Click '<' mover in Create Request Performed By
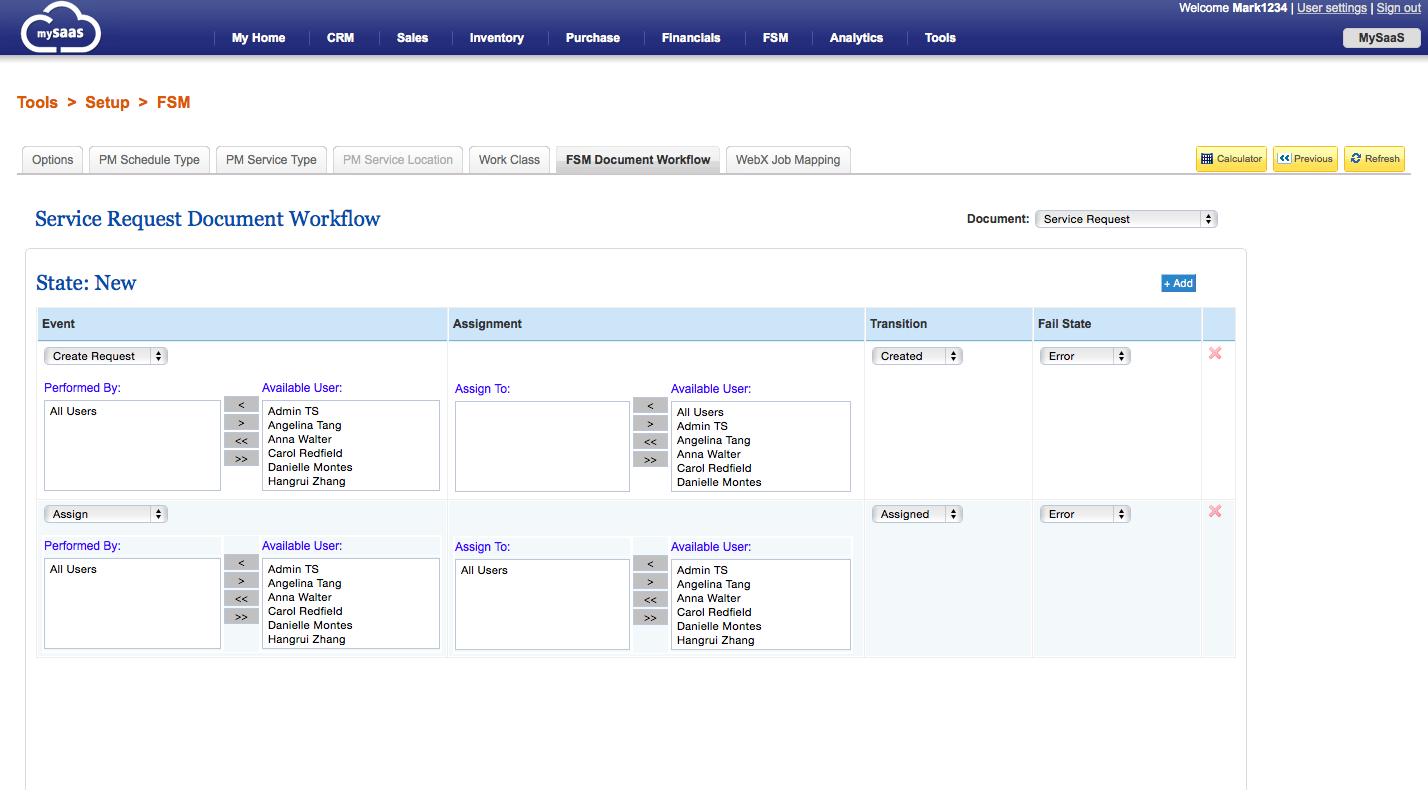The width and height of the screenshot is (1428, 790). (241, 405)
